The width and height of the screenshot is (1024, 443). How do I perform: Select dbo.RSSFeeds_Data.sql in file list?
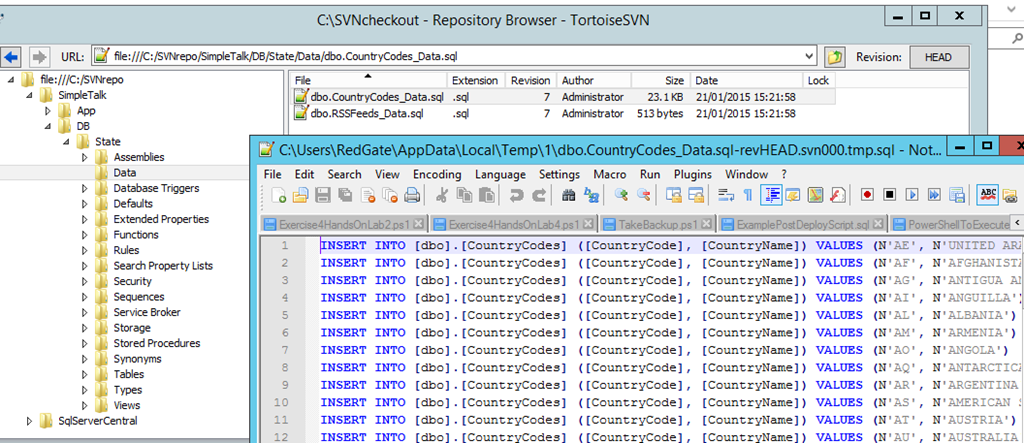366,113
